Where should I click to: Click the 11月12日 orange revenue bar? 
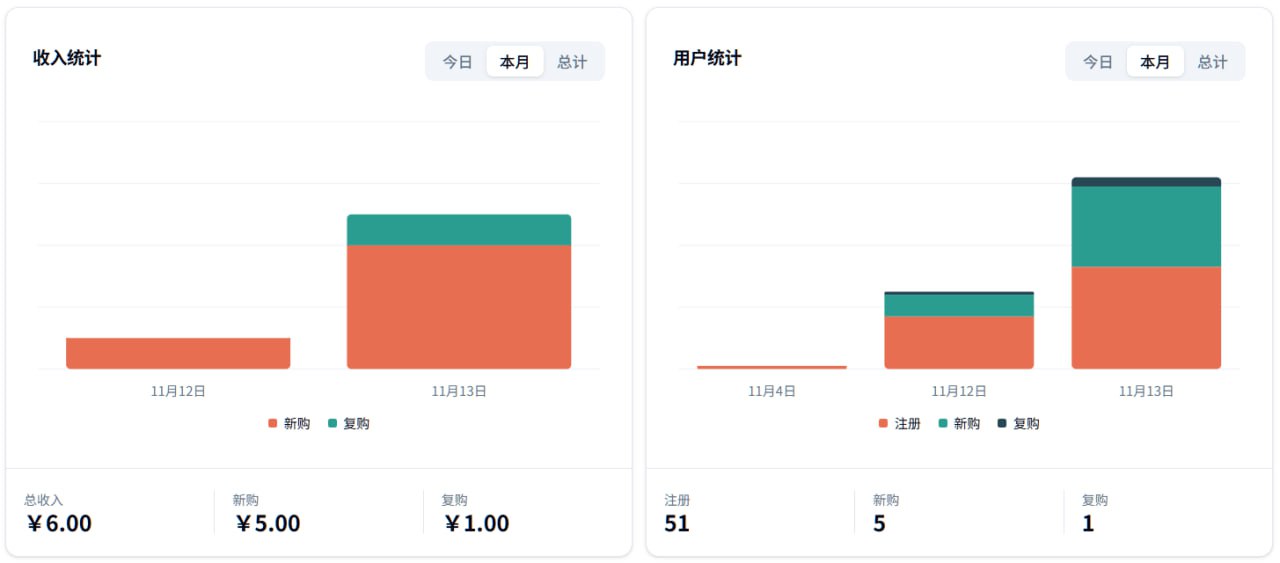point(178,353)
